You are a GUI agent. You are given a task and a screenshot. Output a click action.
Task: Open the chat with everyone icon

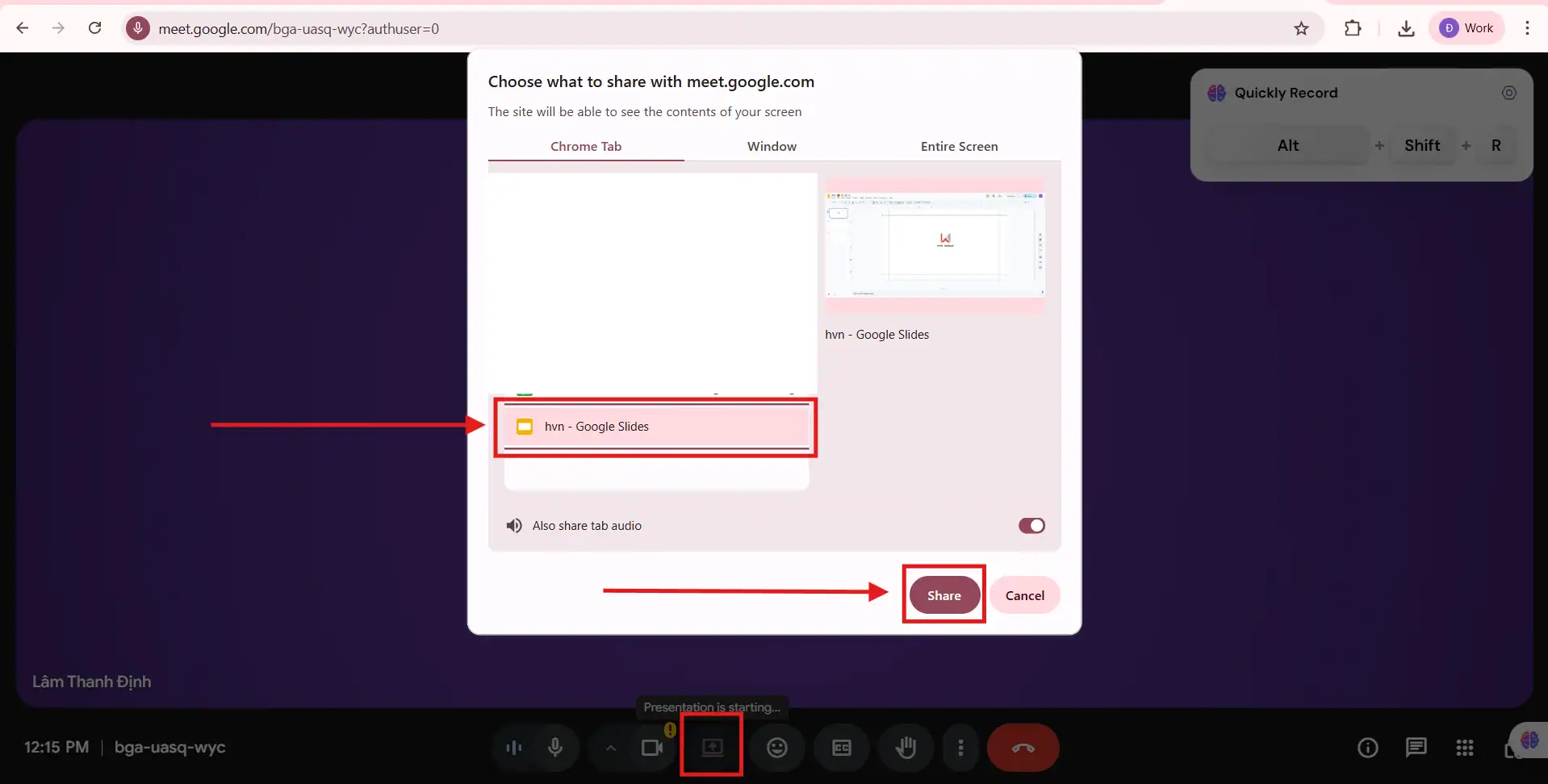[1416, 748]
